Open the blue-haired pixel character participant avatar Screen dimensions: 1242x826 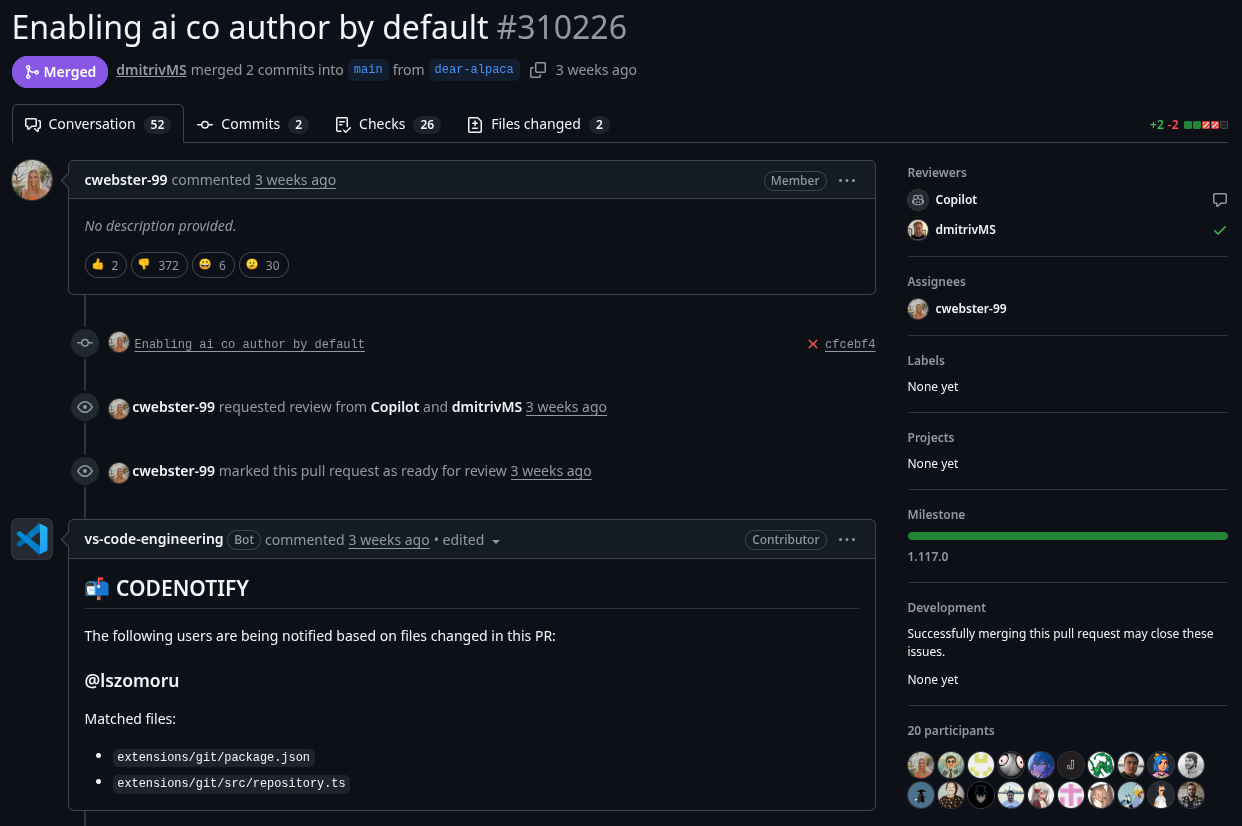click(1161, 765)
